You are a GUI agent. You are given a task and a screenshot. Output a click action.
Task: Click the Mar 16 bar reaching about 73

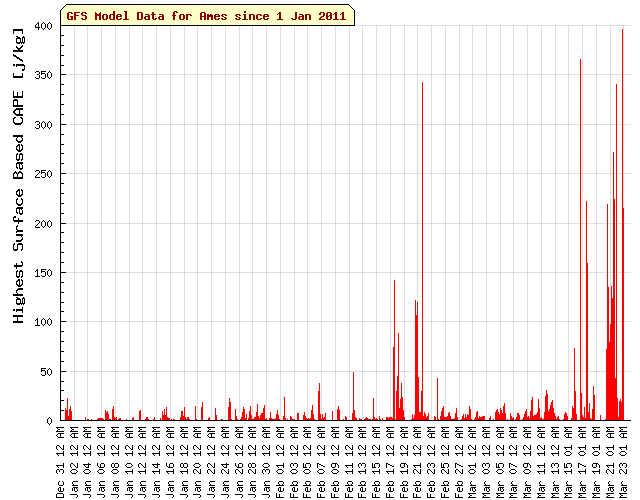click(574, 384)
